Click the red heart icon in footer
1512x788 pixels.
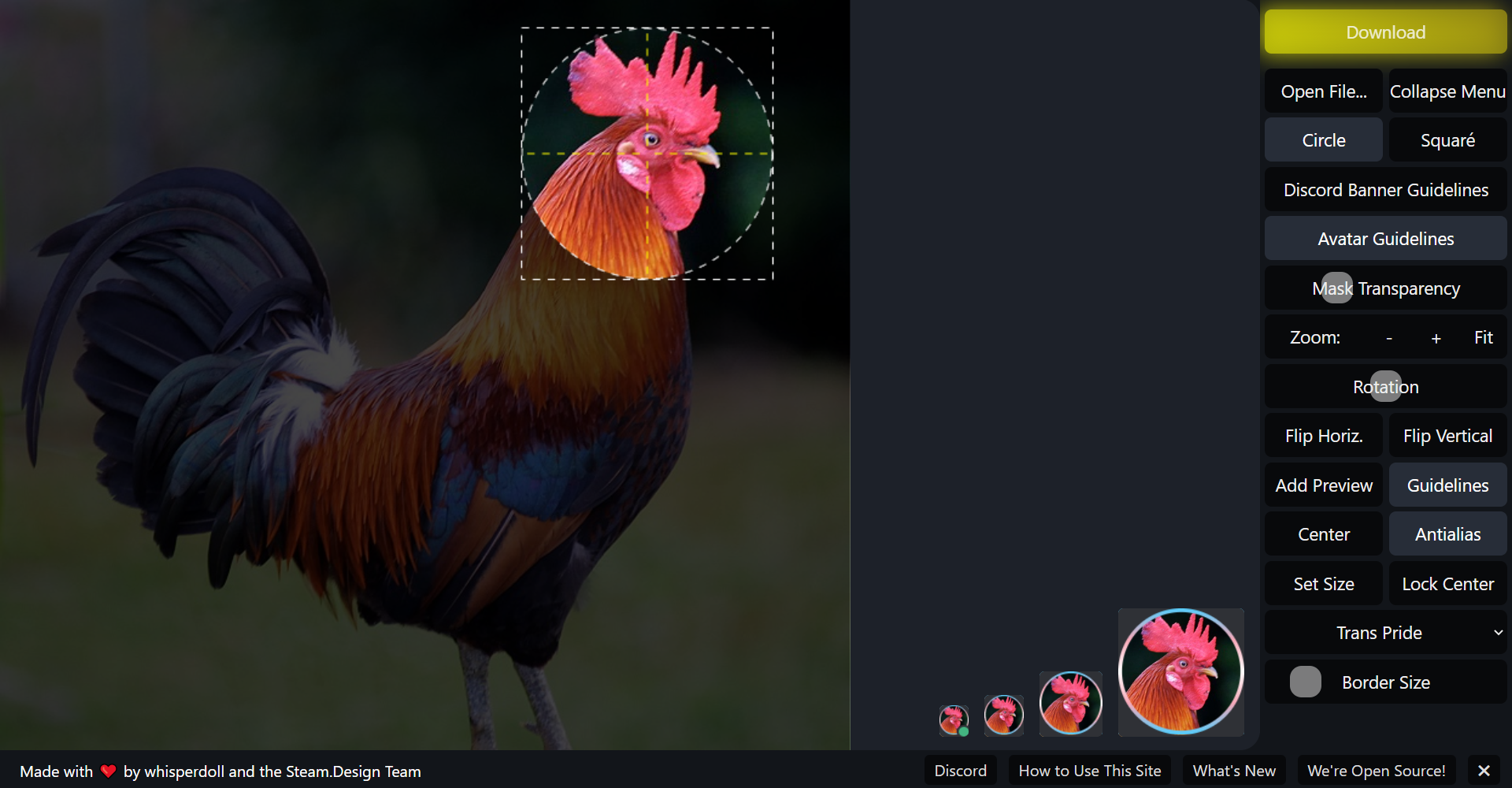pos(109,771)
